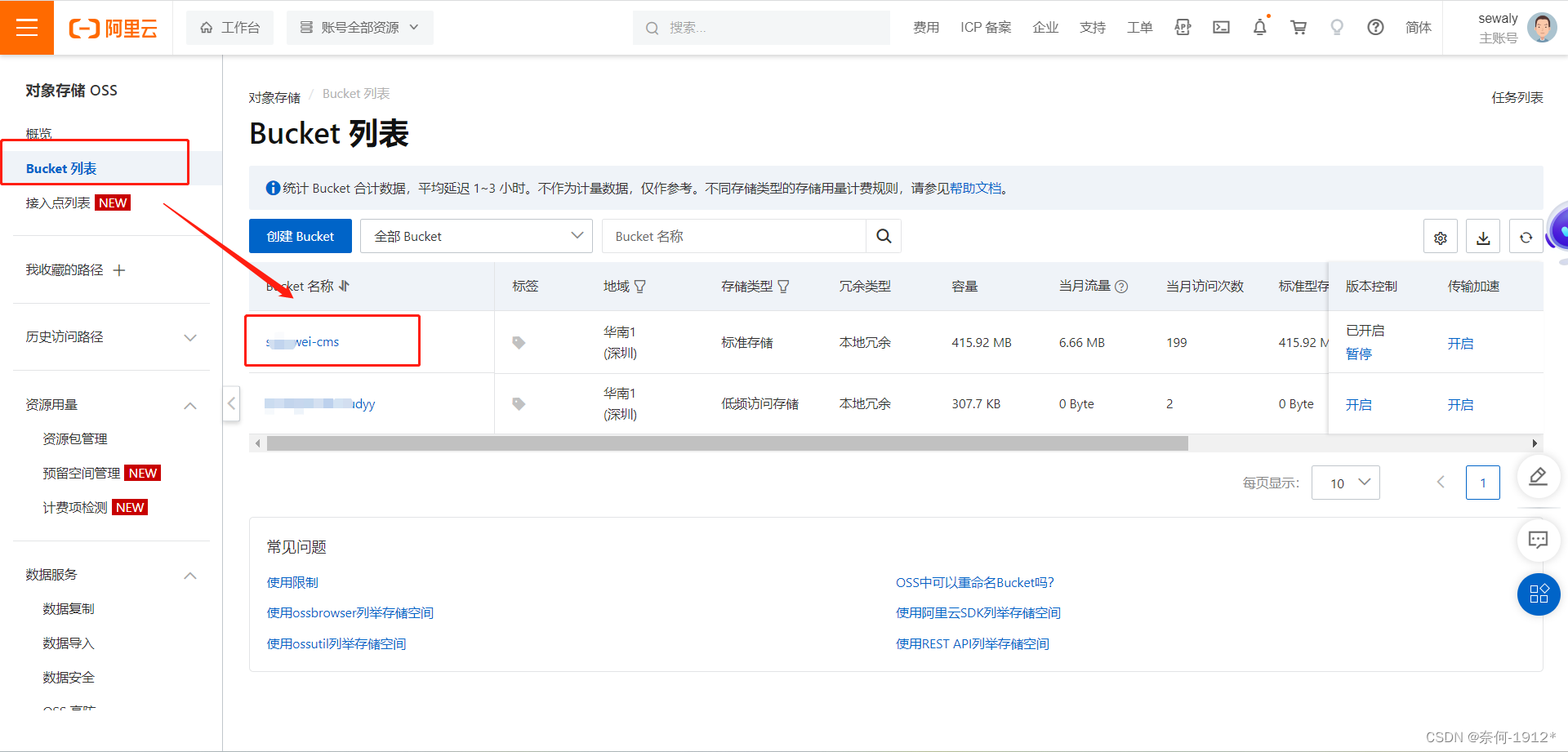Image resolution: width=1568 pixels, height=752 pixels.
Task: Open the wei-cms bucket
Action: (x=302, y=342)
